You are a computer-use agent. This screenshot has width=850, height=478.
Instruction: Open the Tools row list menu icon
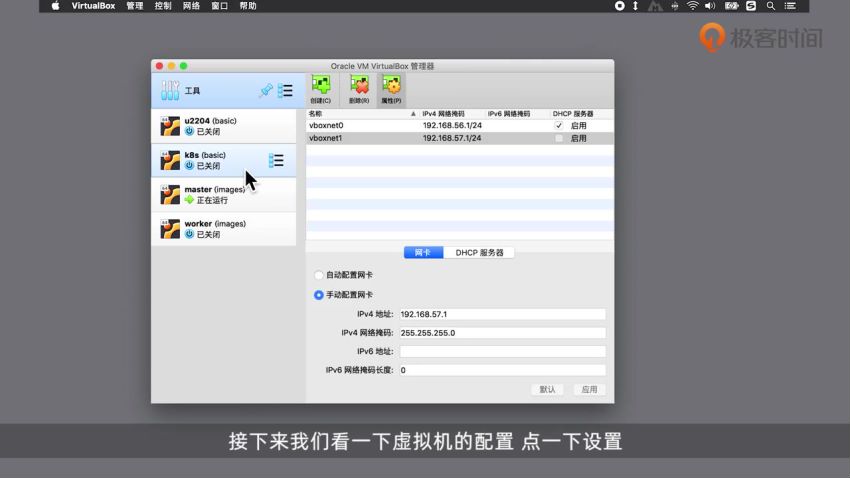tap(285, 91)
